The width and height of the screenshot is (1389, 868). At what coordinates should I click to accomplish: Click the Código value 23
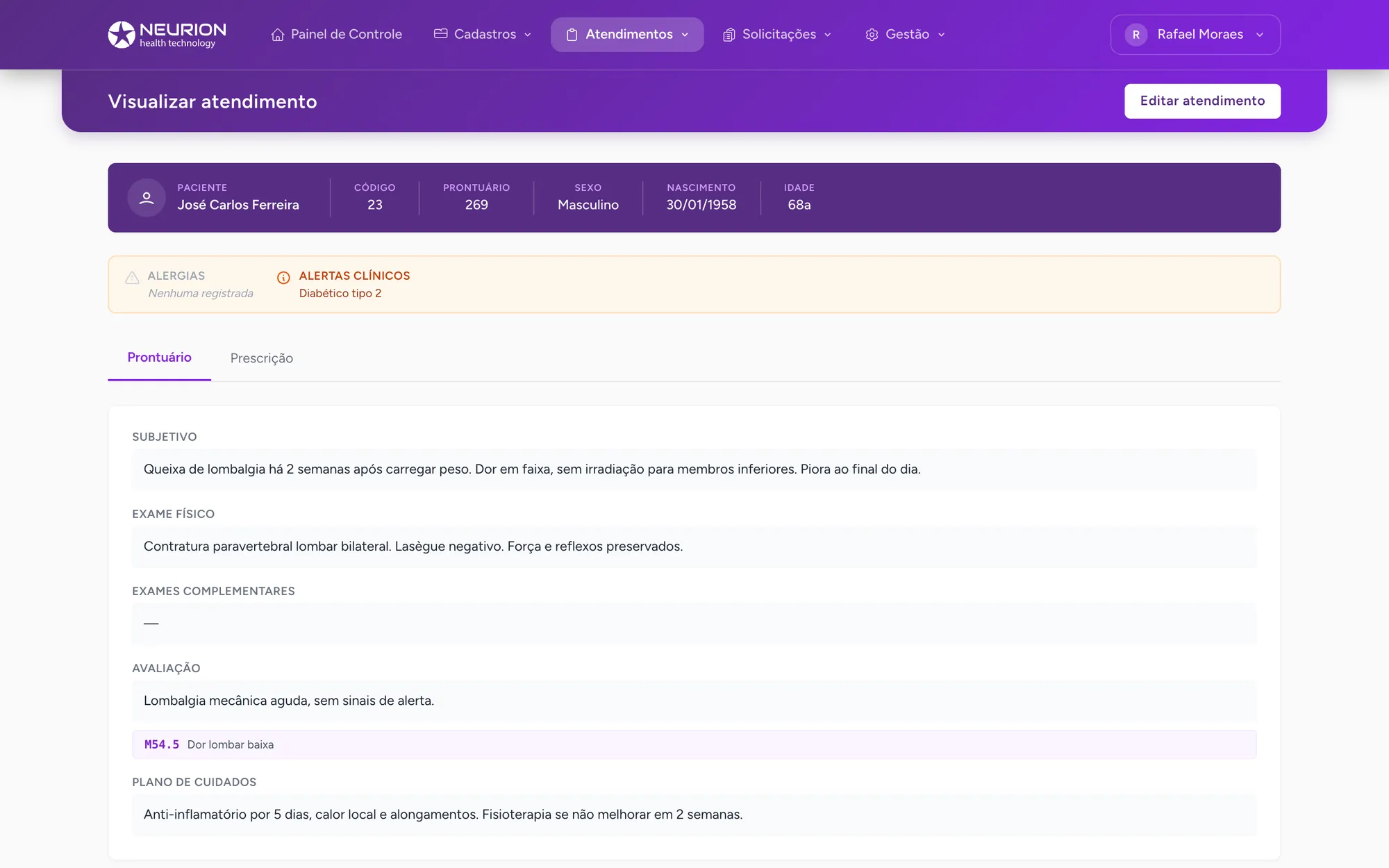(375, 205)
